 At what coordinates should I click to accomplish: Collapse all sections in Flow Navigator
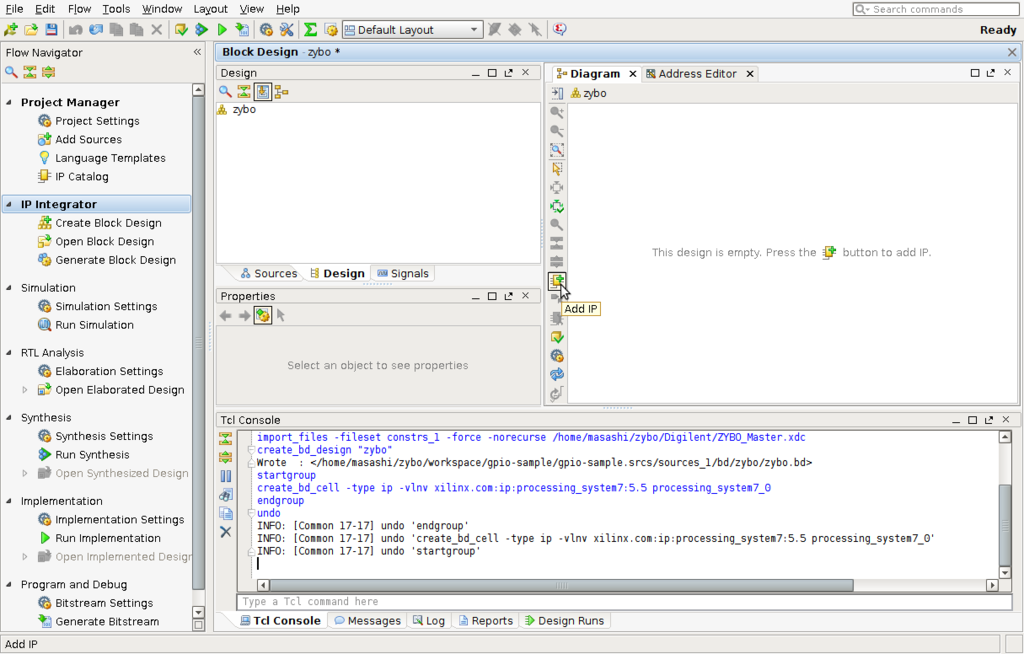(30, 72)
